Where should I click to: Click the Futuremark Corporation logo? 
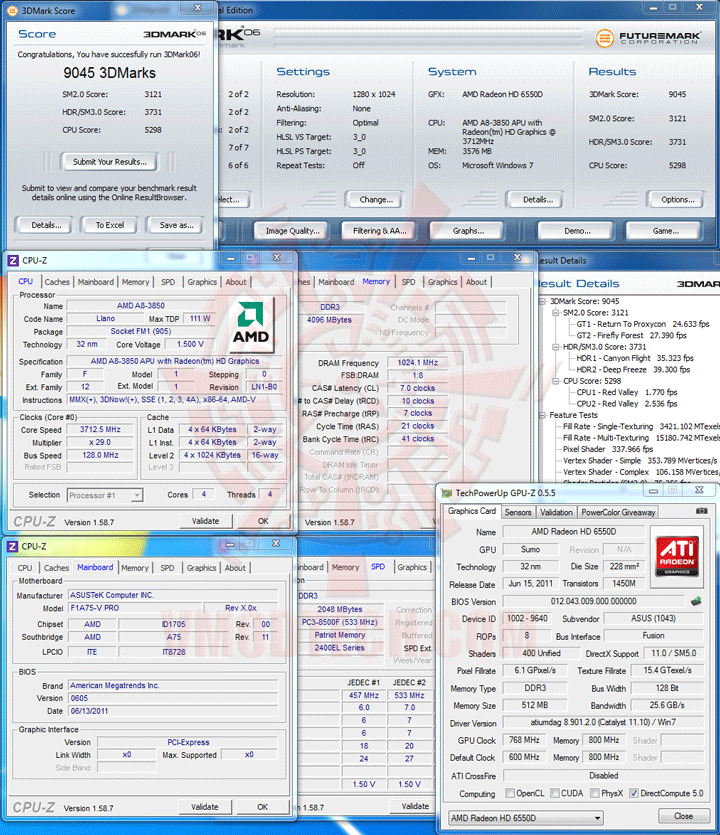pyautogui.click(x=648, y=38)
